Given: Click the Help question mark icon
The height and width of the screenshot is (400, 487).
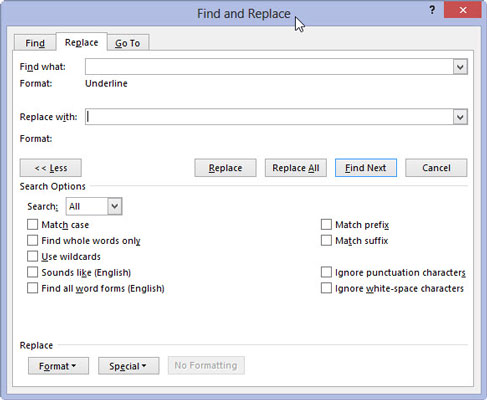Looking at the screenshot, I should [432, 10].
